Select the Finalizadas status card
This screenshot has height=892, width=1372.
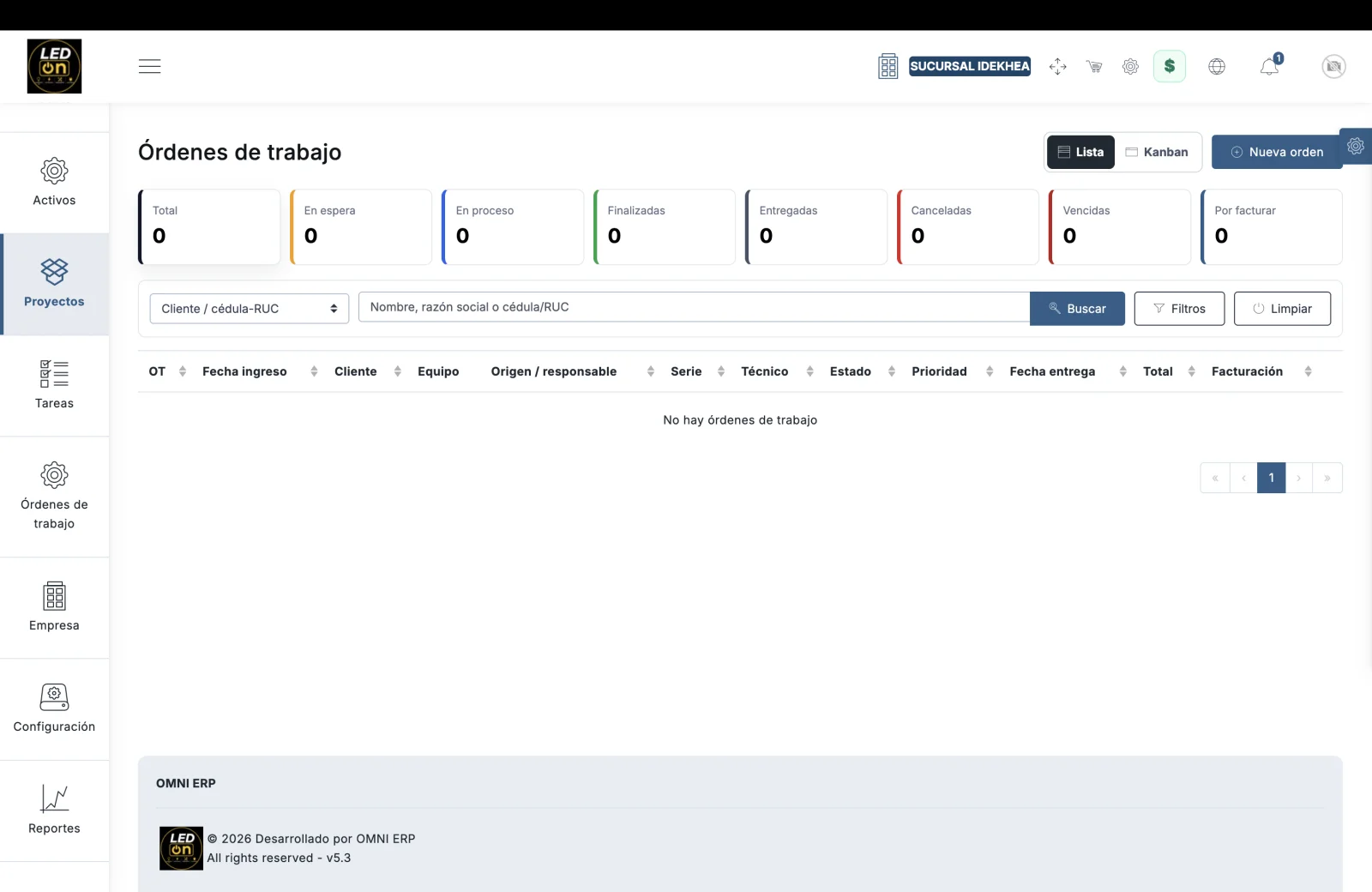pyautogui.click(x=665, y=227)
